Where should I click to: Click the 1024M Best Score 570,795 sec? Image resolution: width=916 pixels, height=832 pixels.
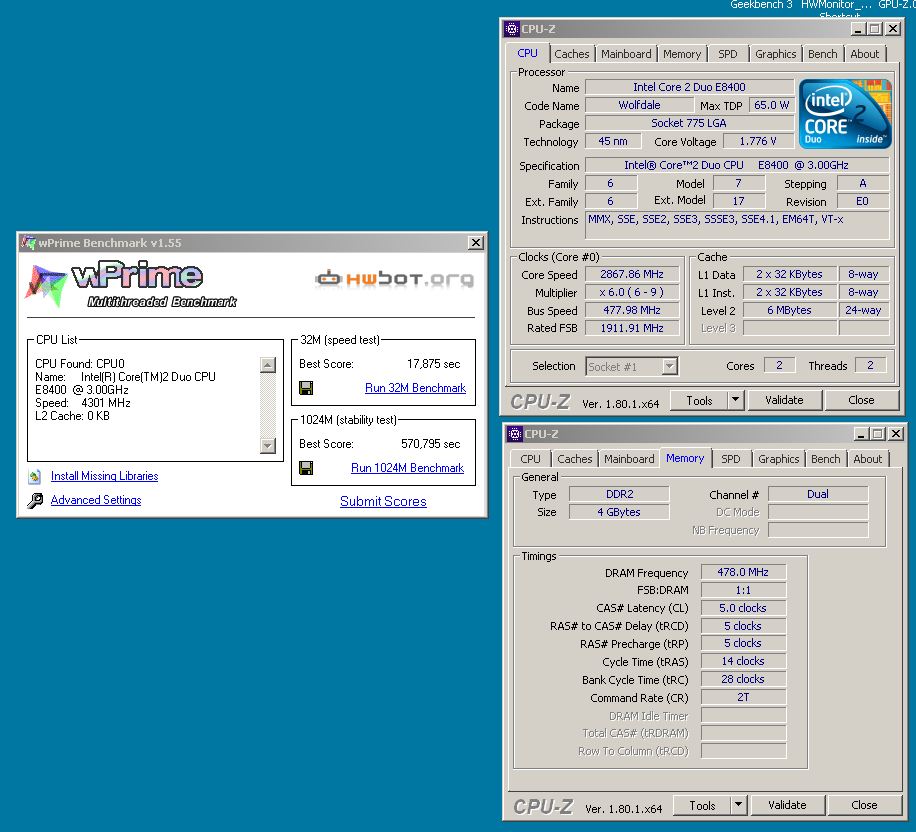431,444
